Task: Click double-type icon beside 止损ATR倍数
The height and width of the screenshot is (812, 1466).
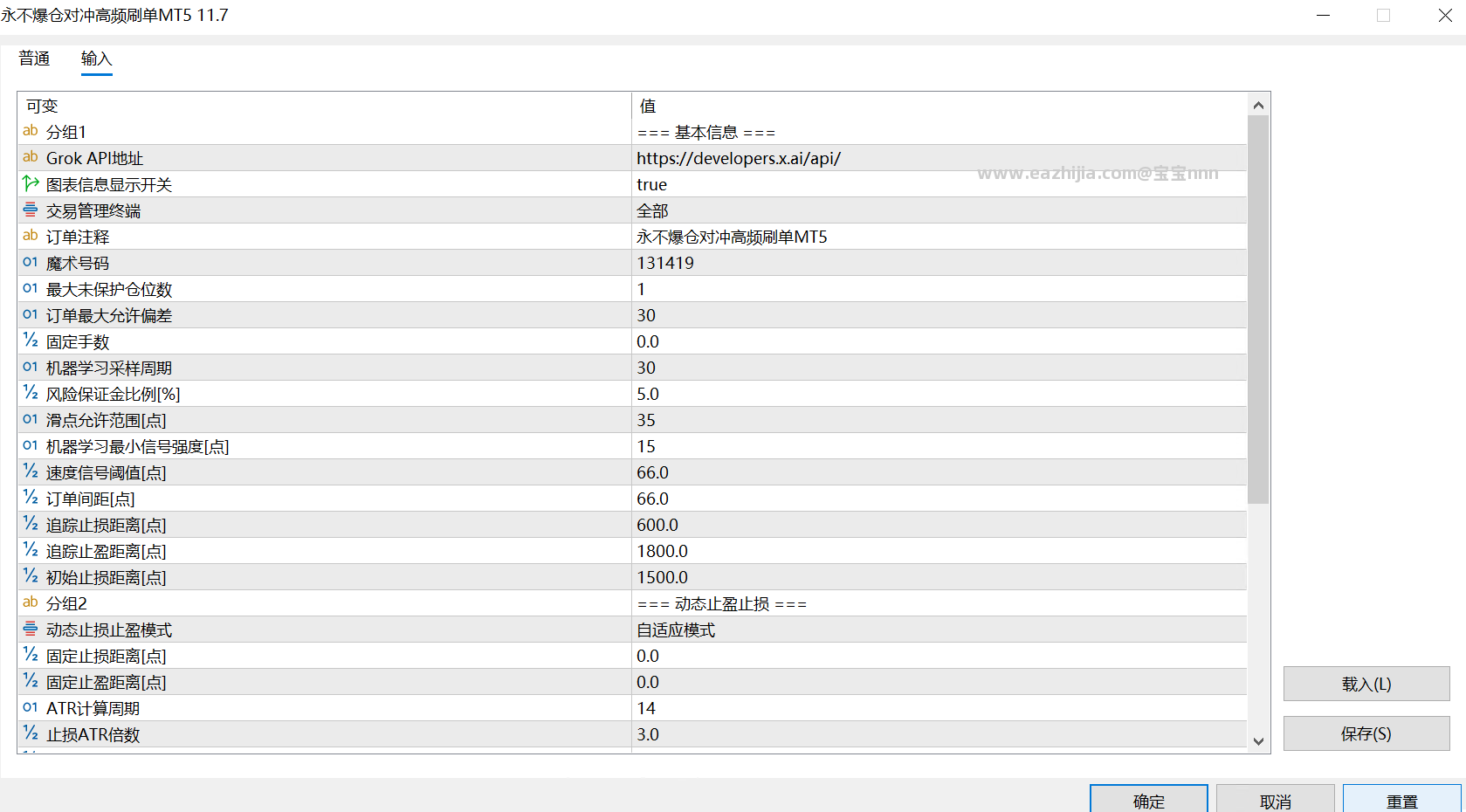Action: click(31, 733)
